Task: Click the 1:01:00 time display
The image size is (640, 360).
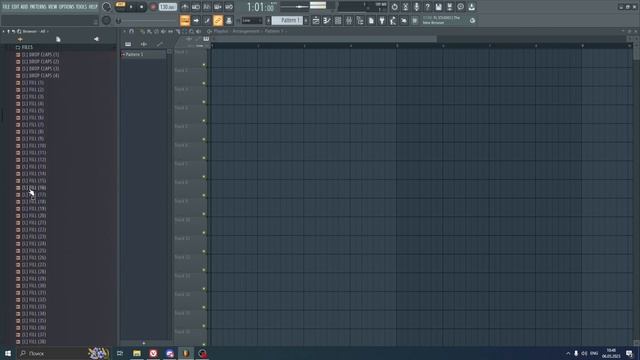Action: (260, 7)
